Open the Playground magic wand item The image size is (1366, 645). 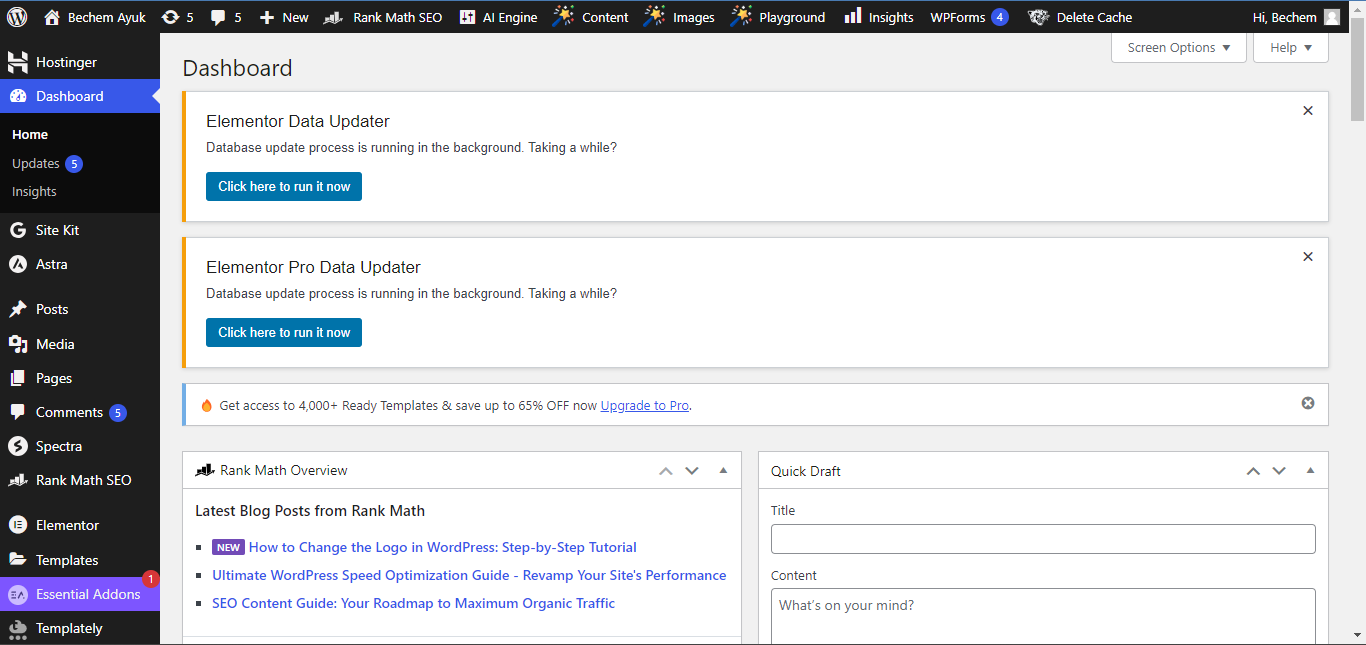point(778,17)
